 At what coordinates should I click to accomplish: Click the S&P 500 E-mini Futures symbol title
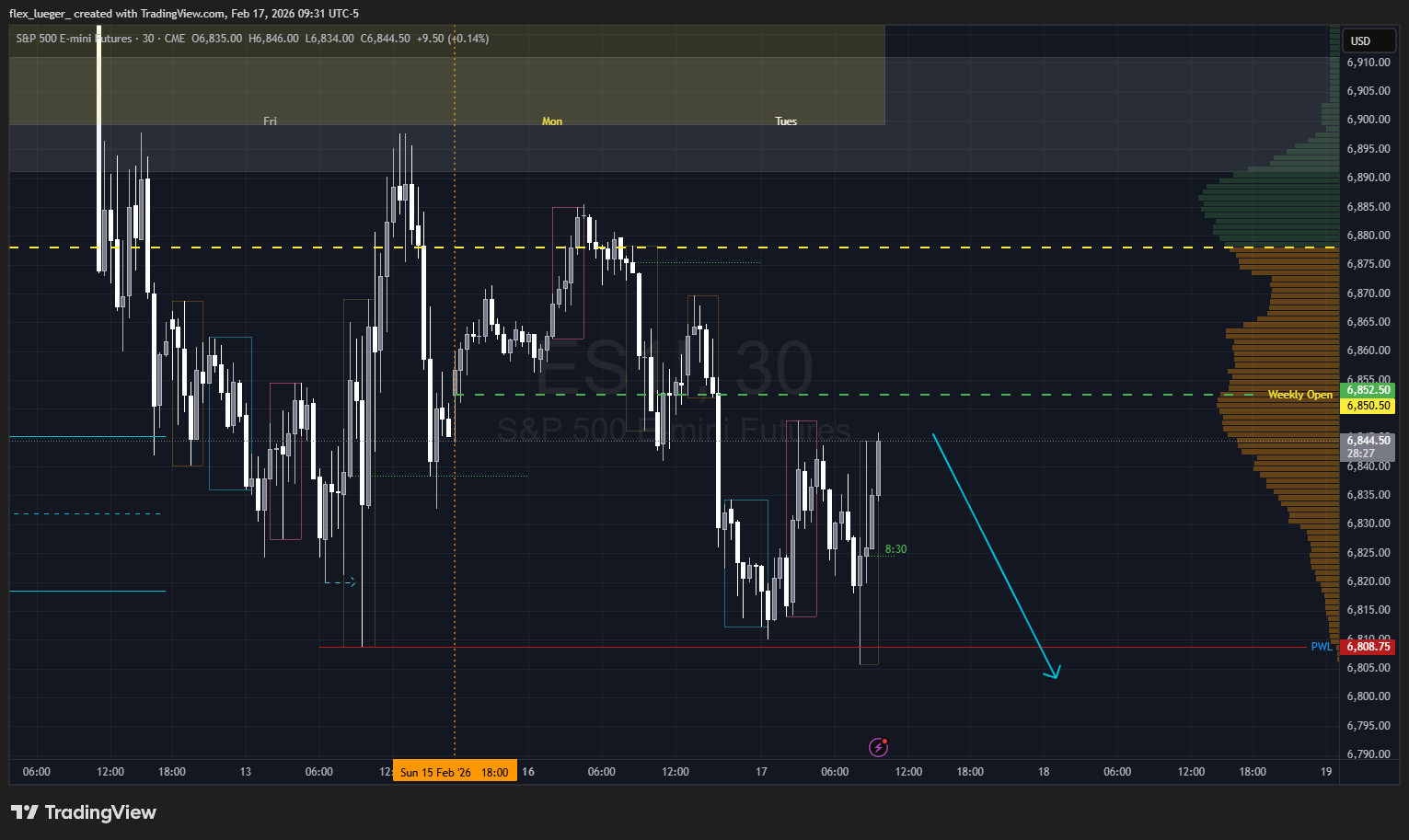[x=74, y=39]
